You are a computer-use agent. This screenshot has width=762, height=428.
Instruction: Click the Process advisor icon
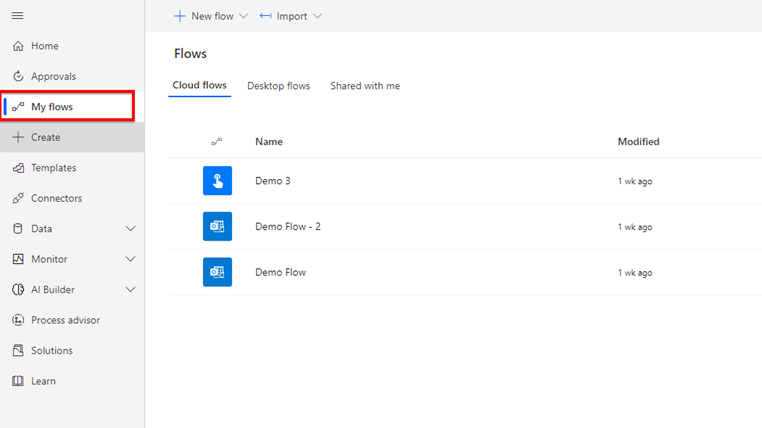tap(18, 320)
